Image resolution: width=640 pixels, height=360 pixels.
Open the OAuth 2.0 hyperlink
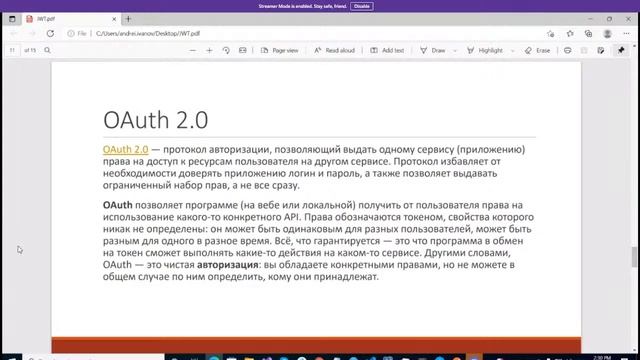point(125,149)
